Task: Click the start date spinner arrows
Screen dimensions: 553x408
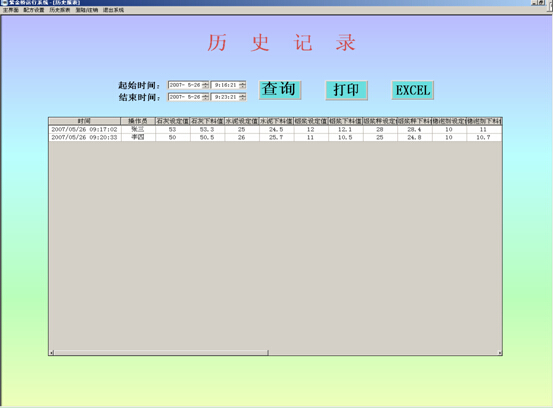Action: click(205, 85)
